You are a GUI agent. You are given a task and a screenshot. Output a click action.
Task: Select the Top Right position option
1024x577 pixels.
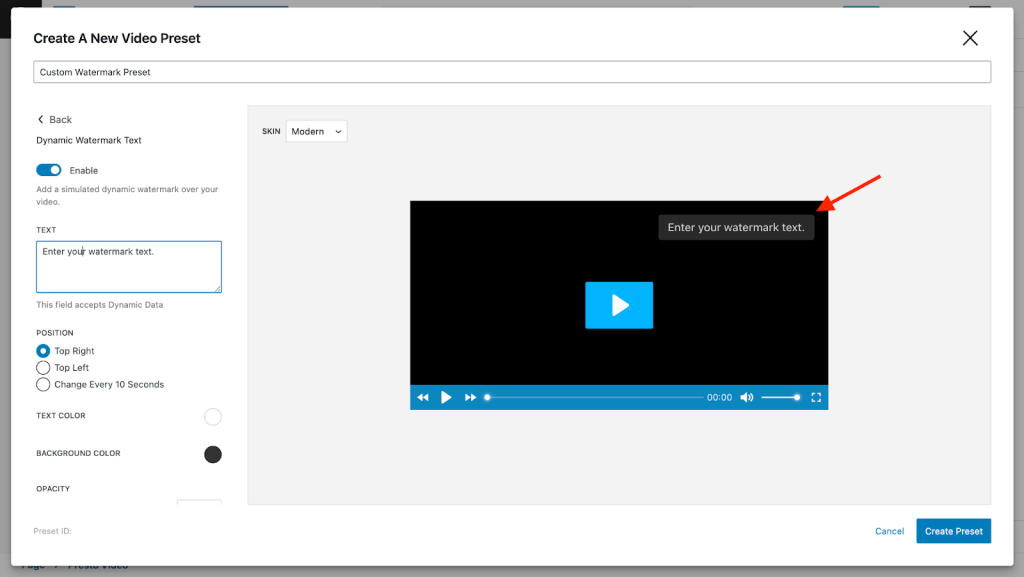[43, 351]
